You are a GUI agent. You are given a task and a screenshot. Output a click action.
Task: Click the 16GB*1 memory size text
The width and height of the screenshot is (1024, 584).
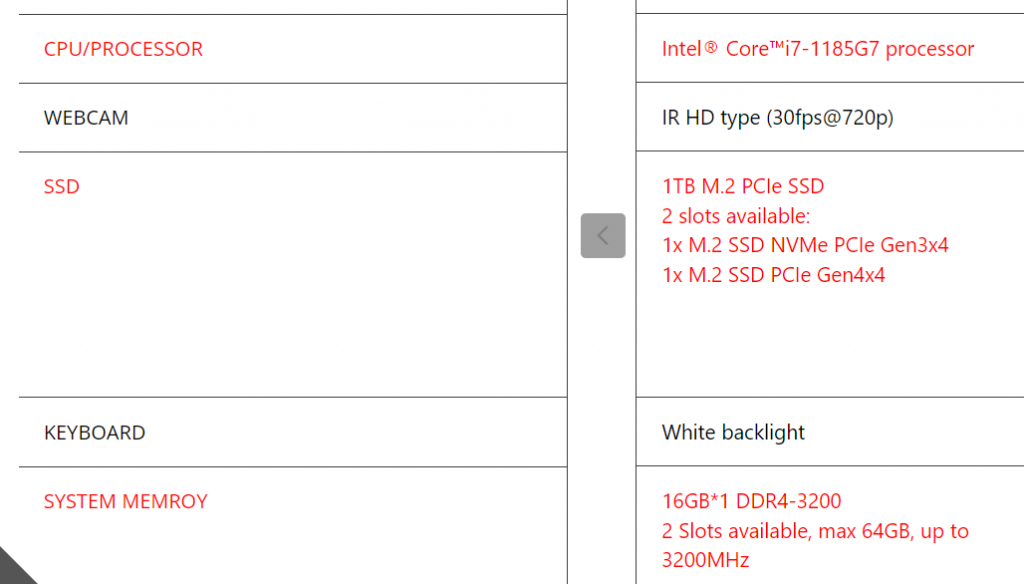(700, 502)
